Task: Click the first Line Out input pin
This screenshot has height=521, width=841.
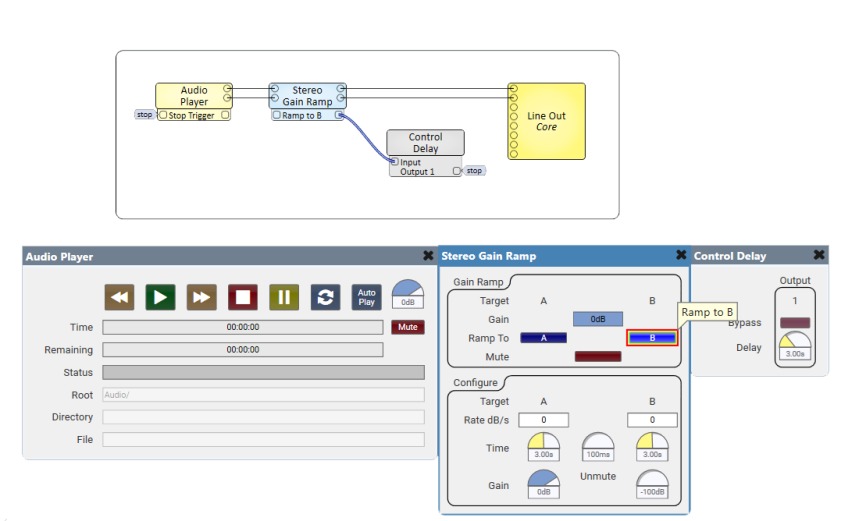Action: [514, 89]
